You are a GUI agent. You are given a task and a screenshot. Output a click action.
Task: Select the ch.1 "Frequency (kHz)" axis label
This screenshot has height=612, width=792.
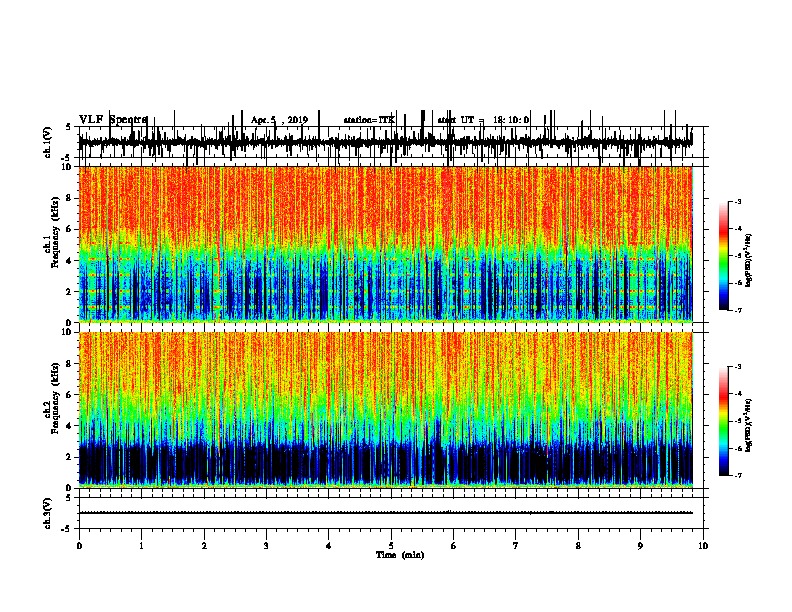tap(55, 232)
